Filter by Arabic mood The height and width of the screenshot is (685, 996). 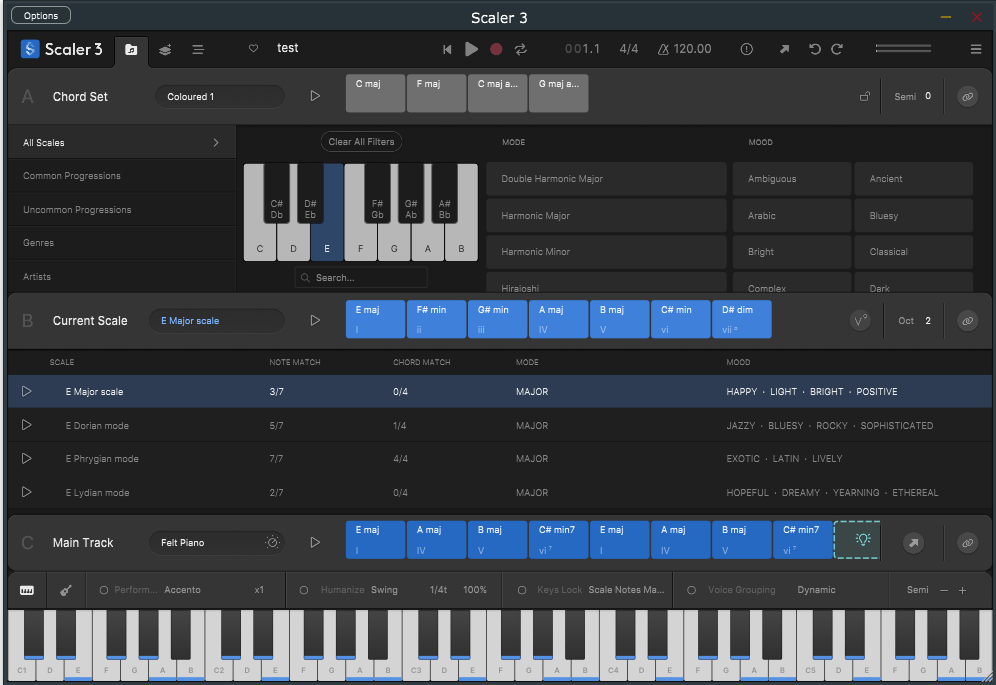click(791, 215)
